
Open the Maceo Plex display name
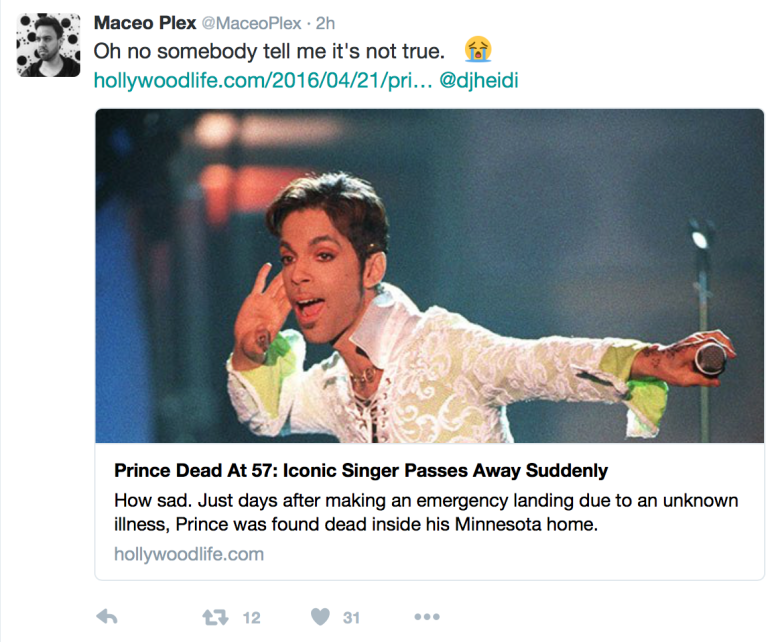coord(144,23)
